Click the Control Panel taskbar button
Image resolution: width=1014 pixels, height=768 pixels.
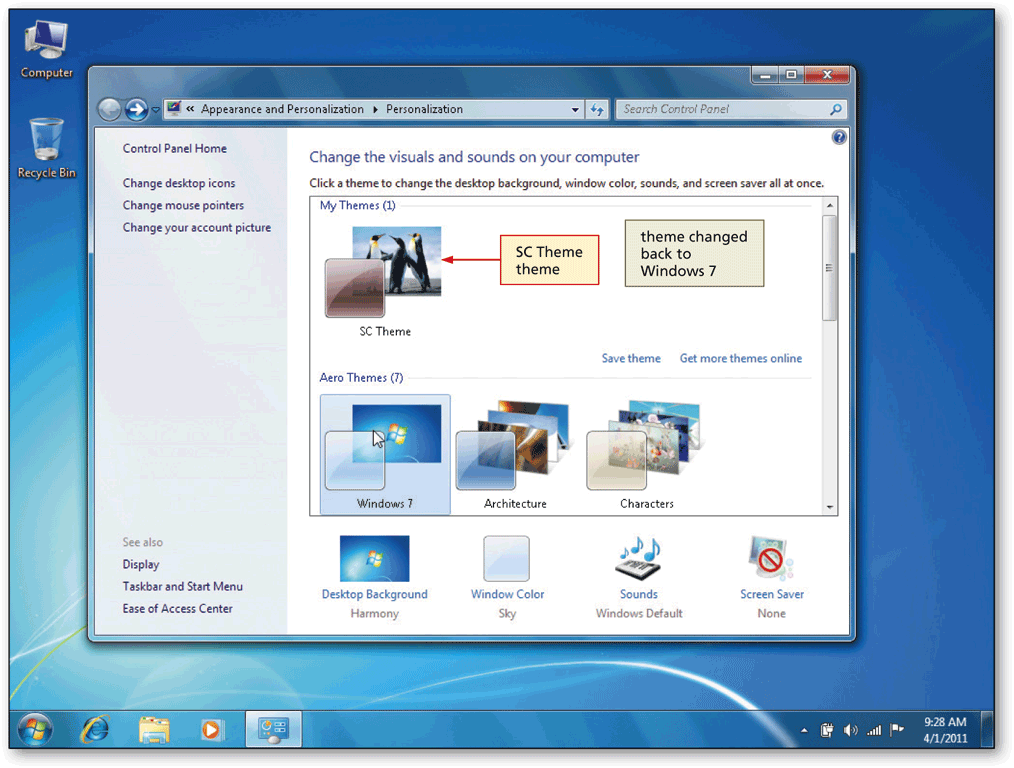(x=273, y=729)
